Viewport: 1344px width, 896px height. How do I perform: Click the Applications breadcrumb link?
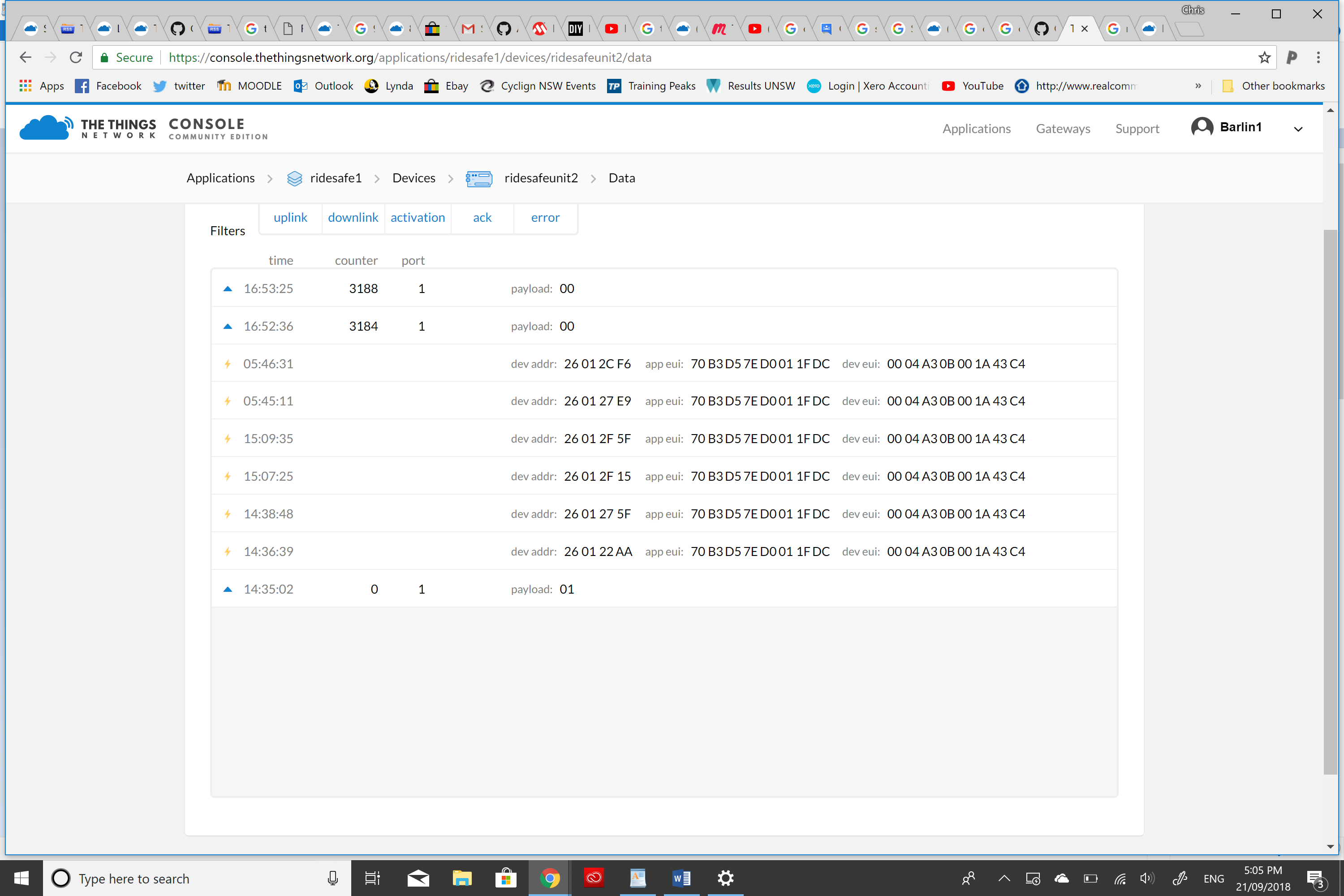[220, 178]
